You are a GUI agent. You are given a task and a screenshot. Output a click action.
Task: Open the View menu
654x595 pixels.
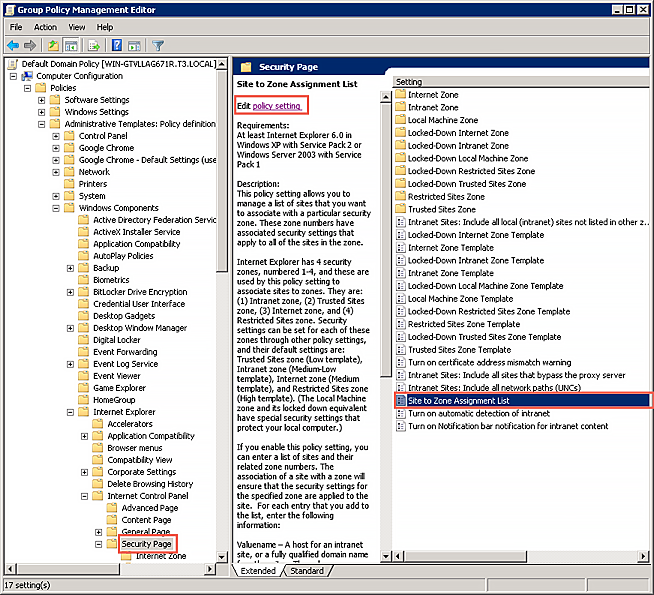pos(77,27)
